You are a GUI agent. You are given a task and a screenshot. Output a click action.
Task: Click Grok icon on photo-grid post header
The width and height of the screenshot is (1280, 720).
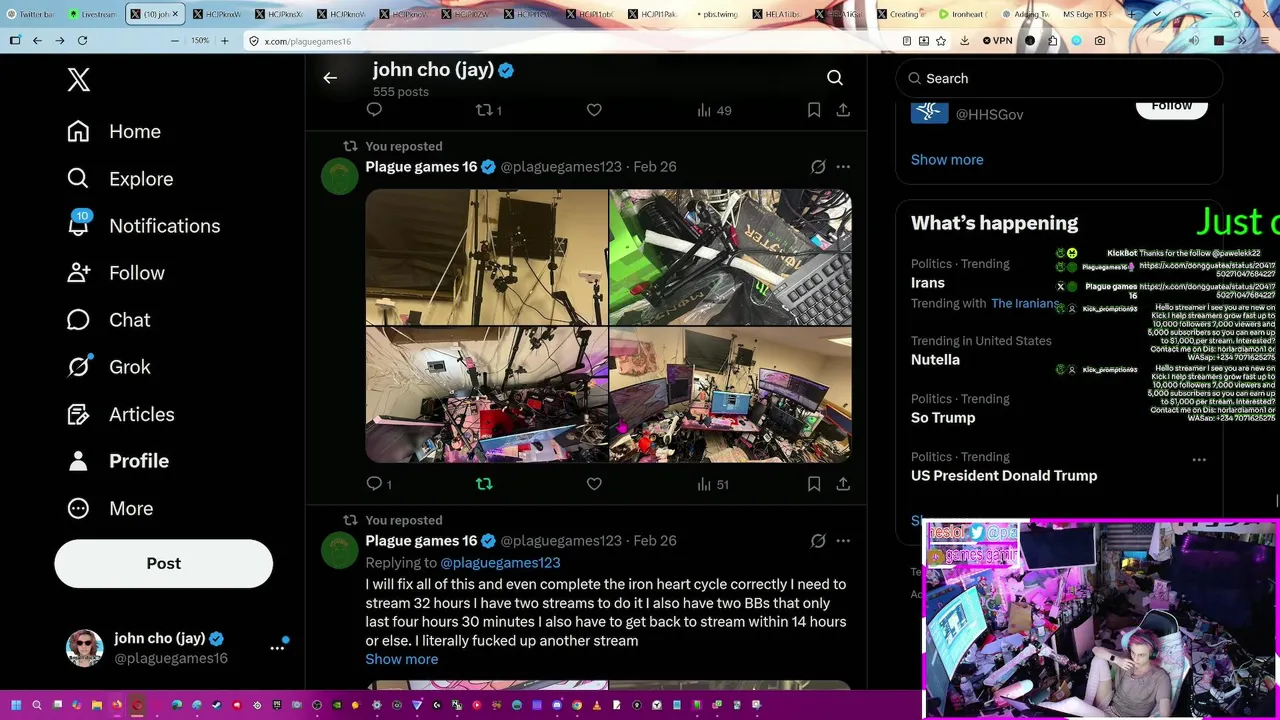(818, 167)
